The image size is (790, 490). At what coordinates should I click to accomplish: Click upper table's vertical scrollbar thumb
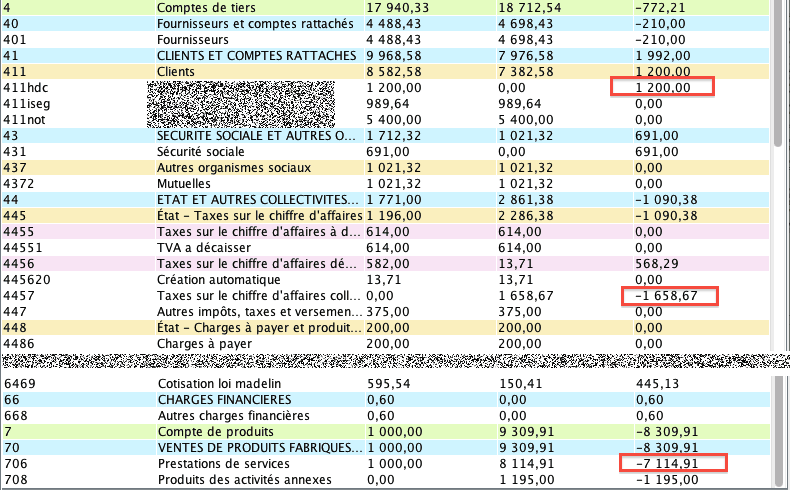(779, 75)
